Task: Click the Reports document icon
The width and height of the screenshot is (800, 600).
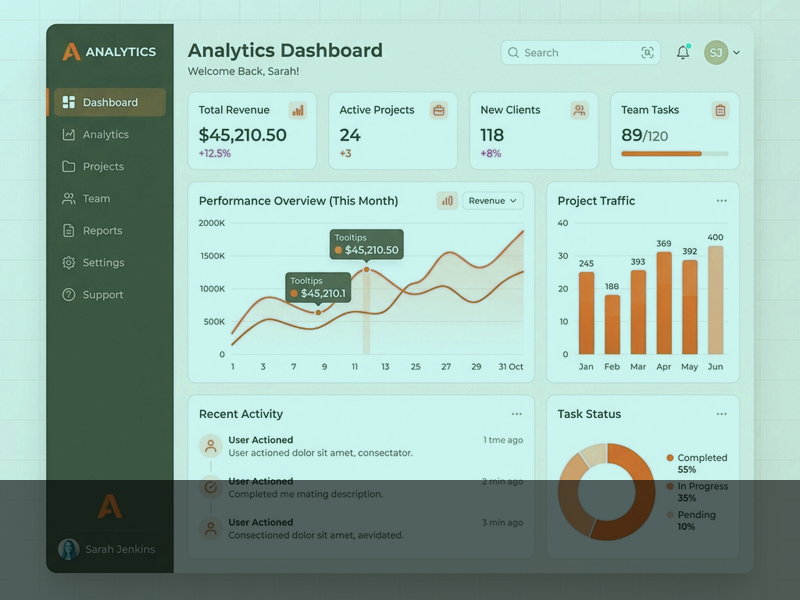Action: pos(68,231)
